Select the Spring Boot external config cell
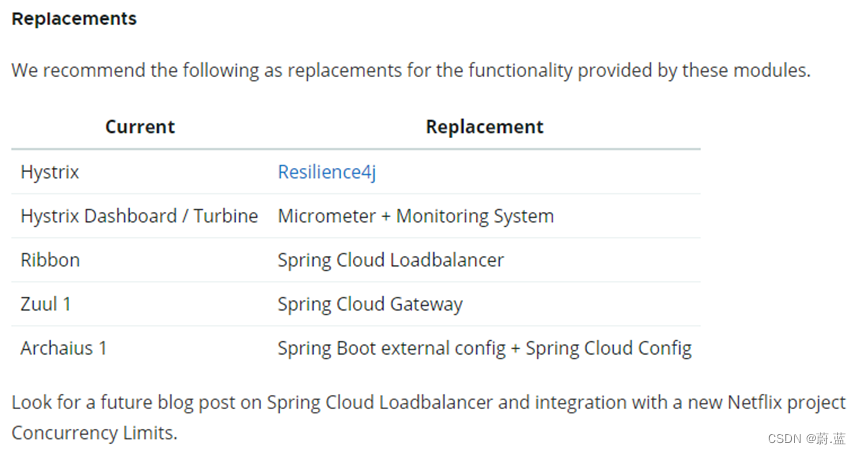Viewport: 861px width, 454px height. tap(484, 348)
